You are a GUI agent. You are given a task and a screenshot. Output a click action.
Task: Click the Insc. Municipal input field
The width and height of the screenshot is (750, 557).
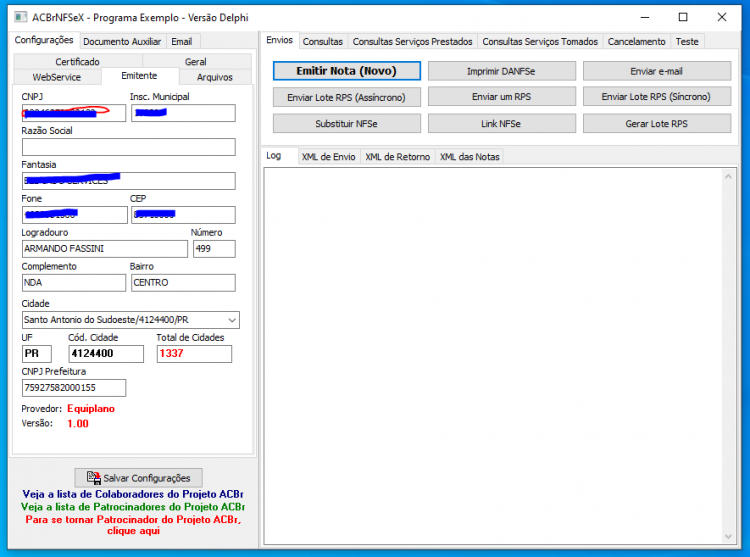[183, 113]
